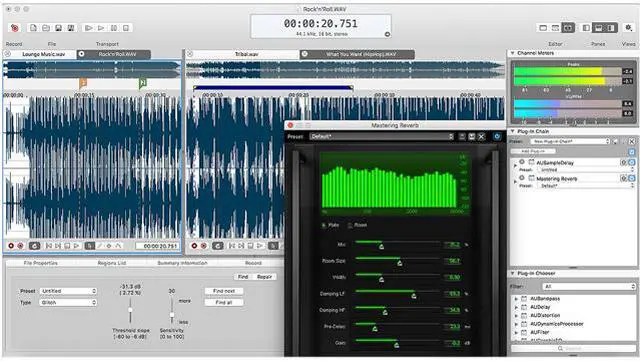Image resolution: width=640 pixels, height=361 pixels.
Task: Click the record dot in right editor bar
Action: click(x=194, y=246)
